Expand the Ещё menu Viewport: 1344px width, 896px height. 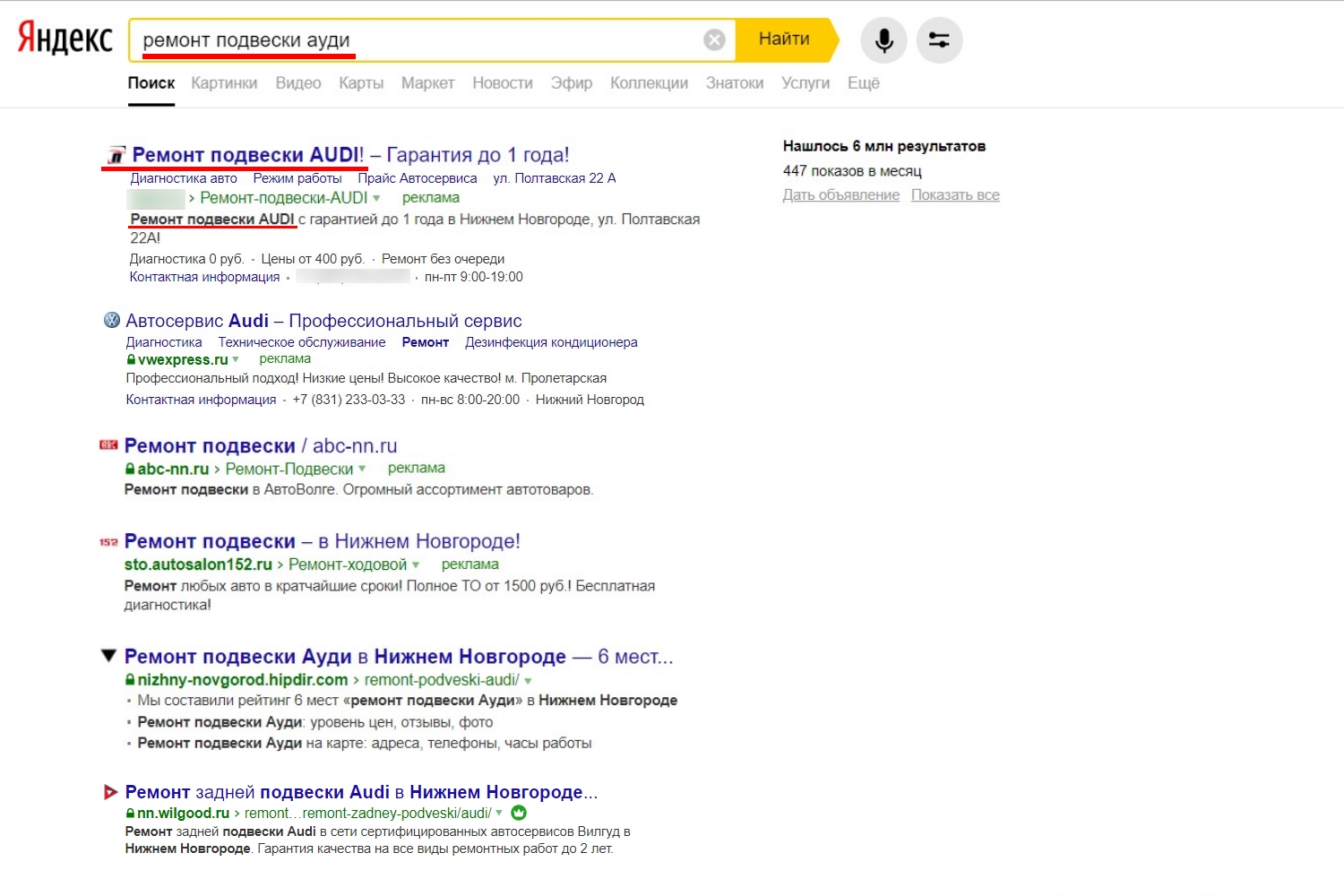click(864, 83)
